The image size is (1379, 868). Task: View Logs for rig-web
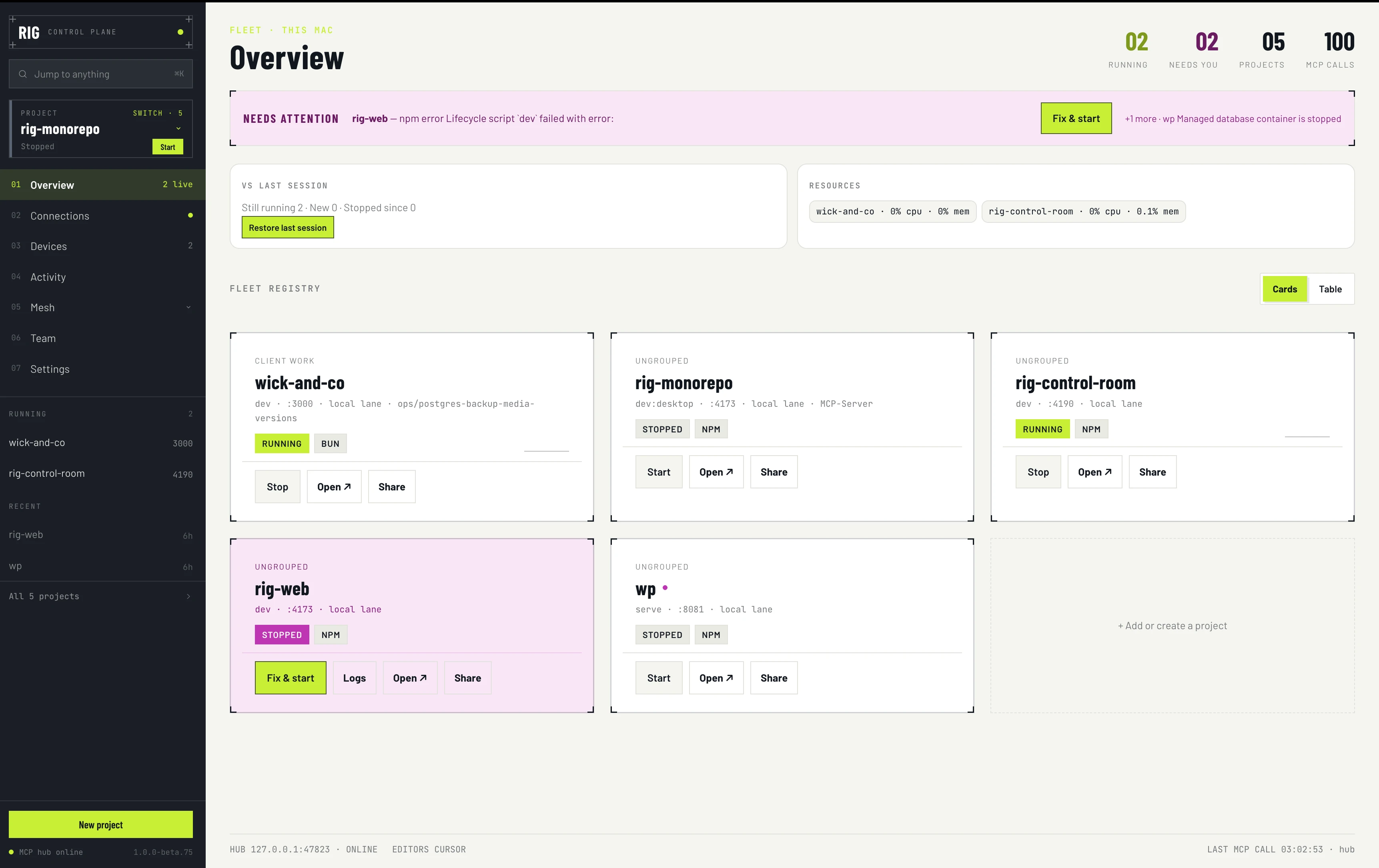tap(355, 678)
